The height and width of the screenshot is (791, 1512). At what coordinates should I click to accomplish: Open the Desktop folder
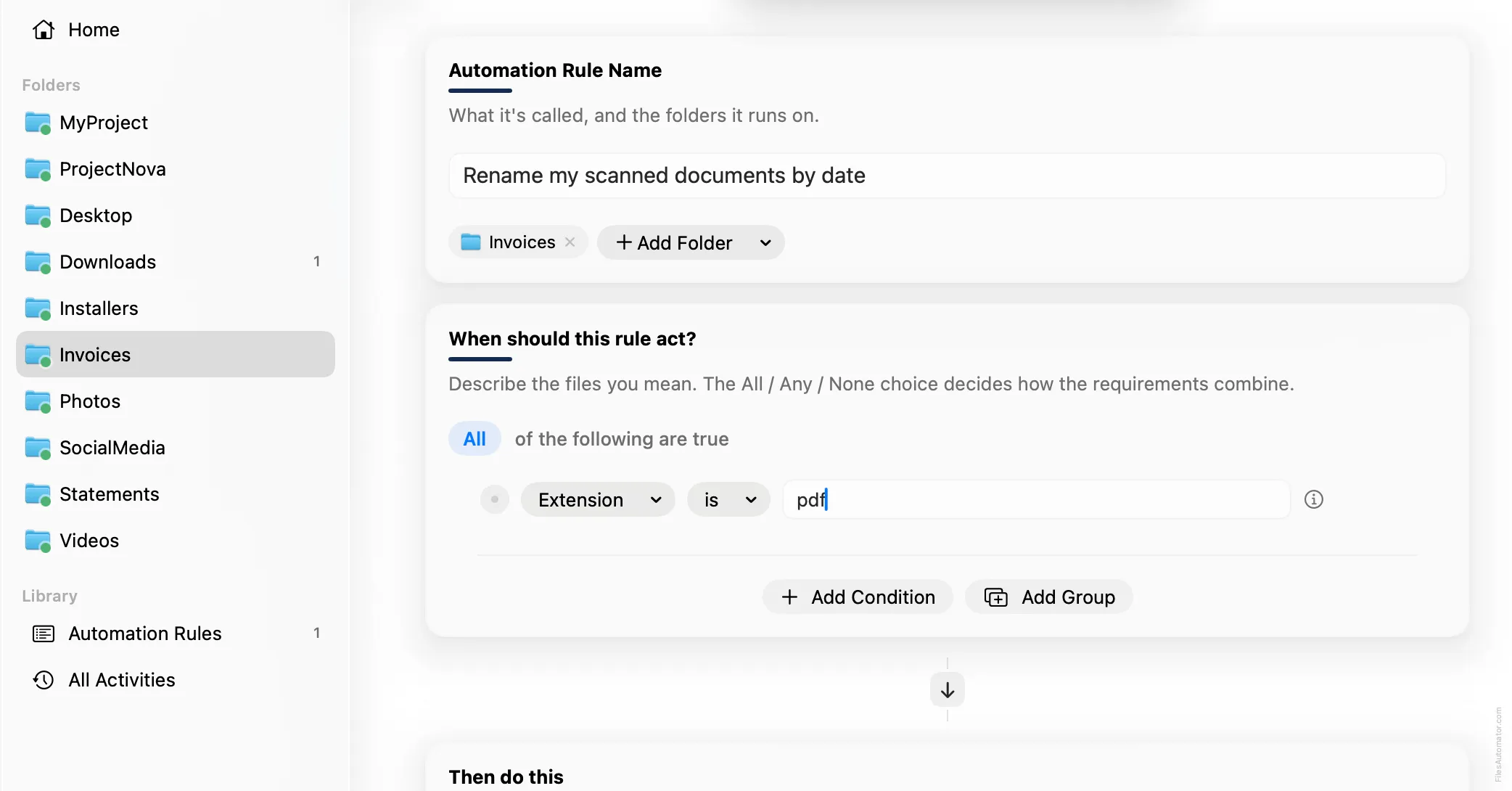coord(175,216)
